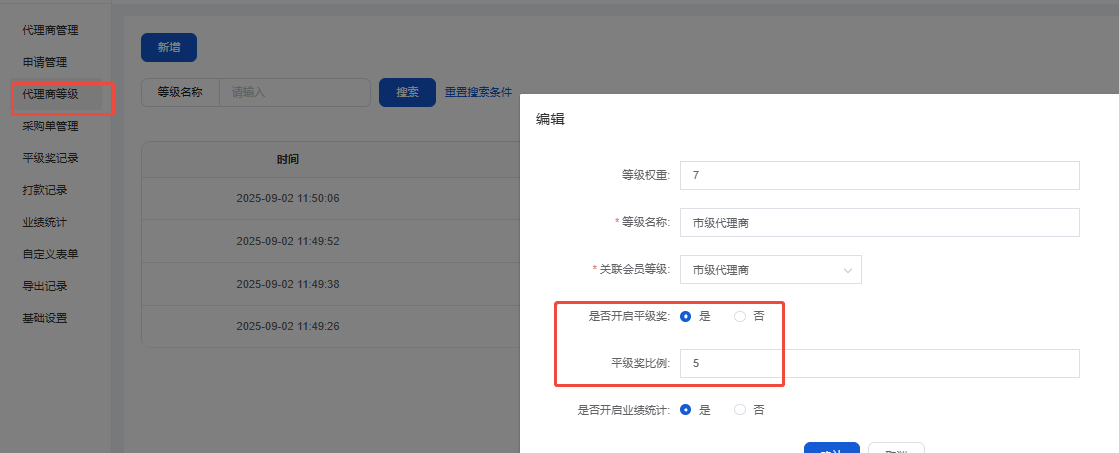Go to 申请管理 in the sidebar

(x=45, y=62)
